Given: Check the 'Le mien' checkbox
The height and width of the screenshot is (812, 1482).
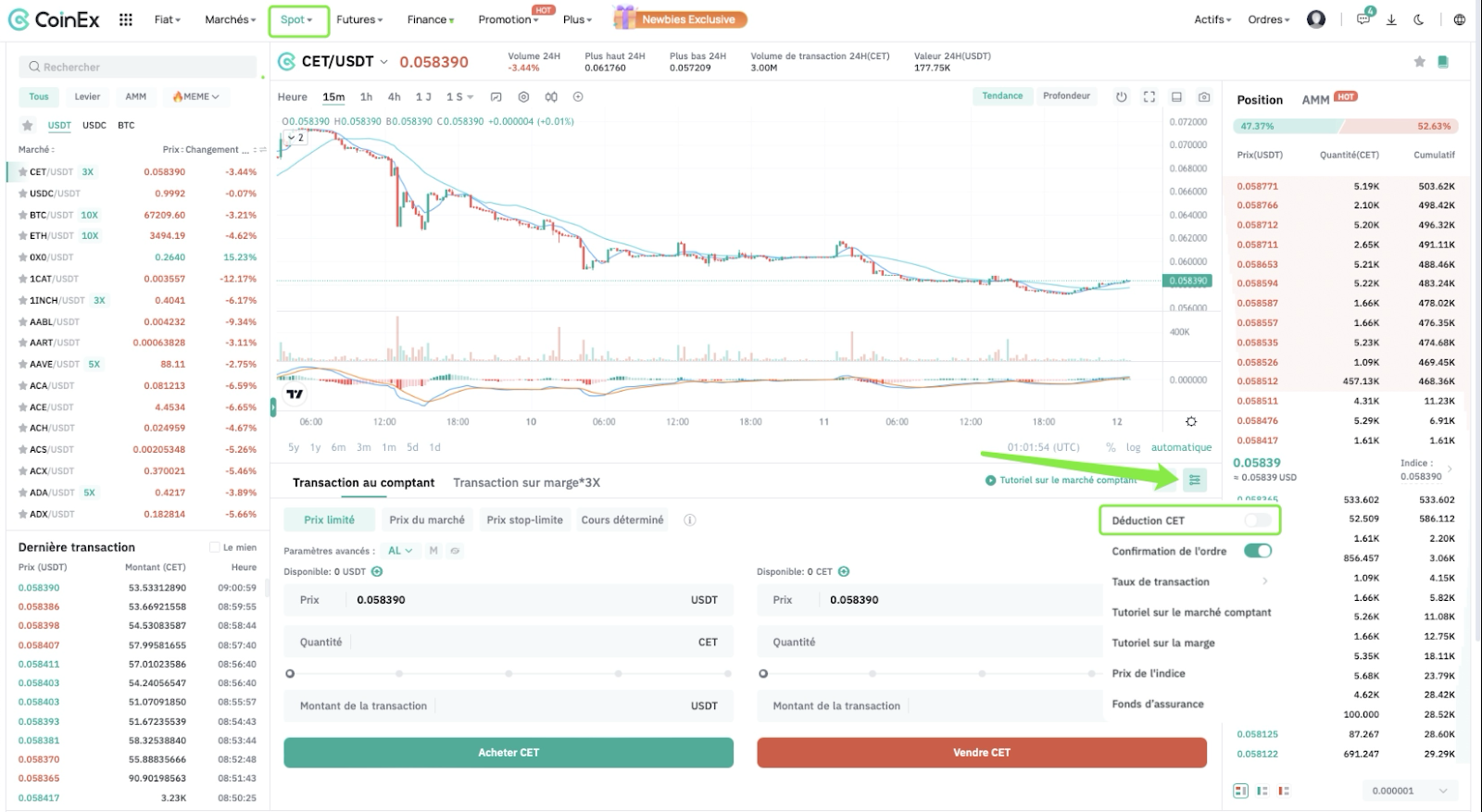Looking at the screenshot, I should click(215, 547).
